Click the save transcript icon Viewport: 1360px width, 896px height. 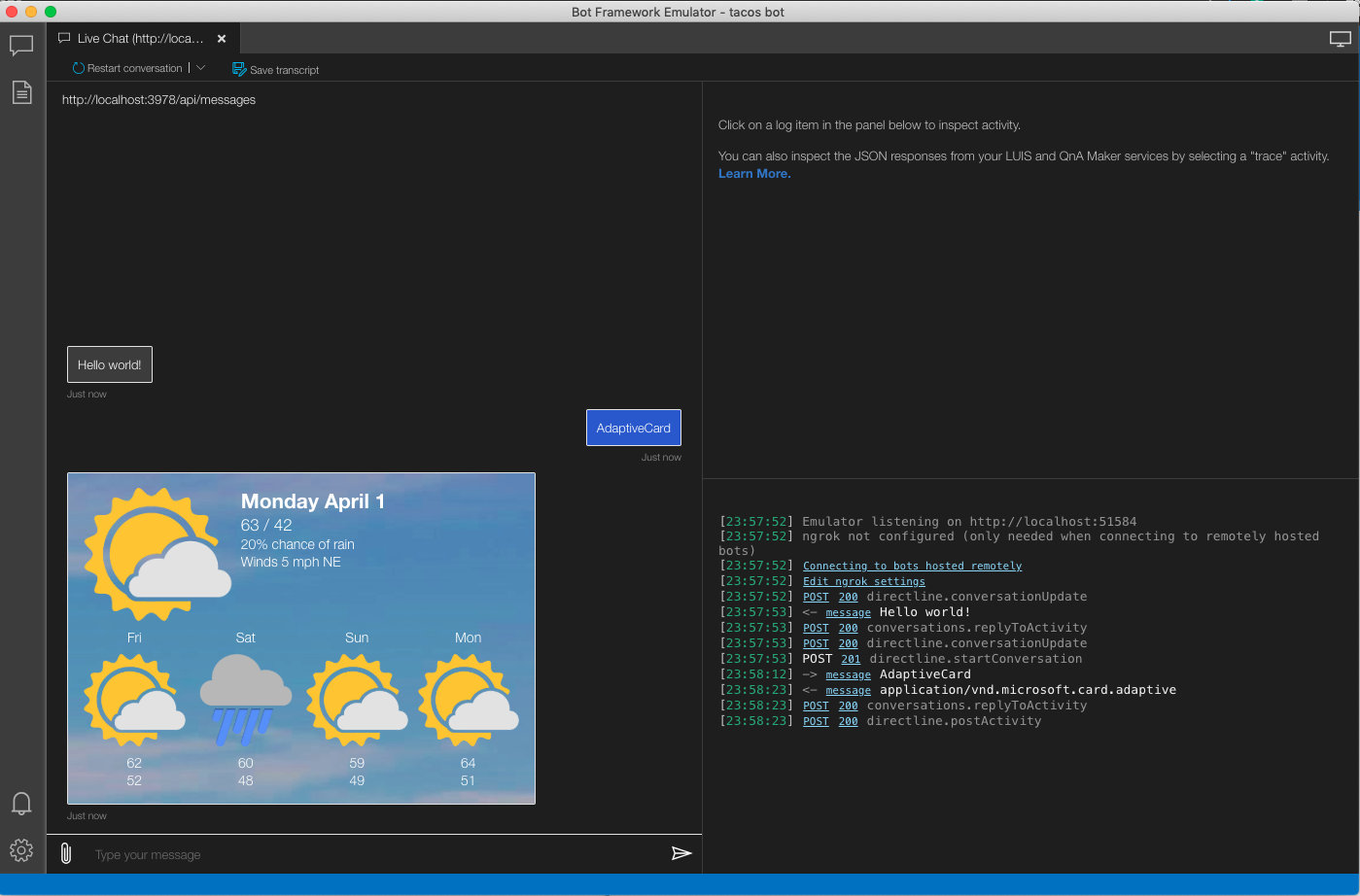239,69
